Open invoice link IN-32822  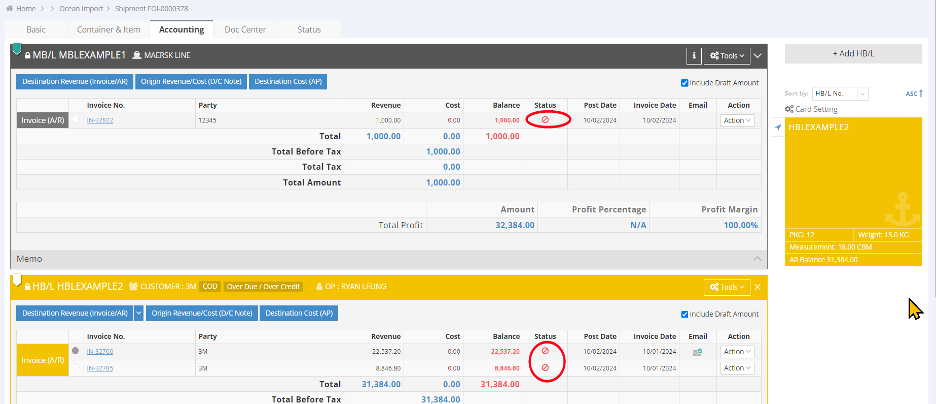click(x=100, y=120)
